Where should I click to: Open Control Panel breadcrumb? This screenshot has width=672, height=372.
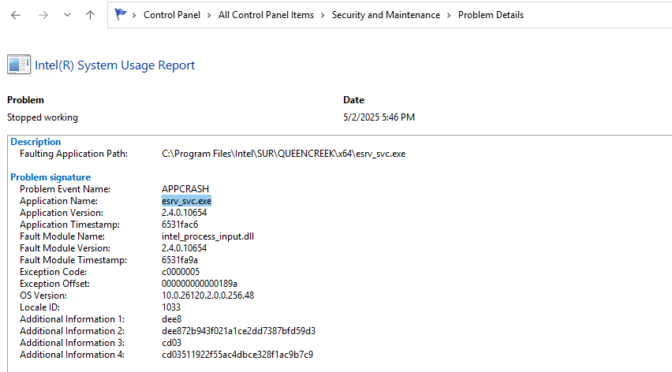[x=172, y=15]
